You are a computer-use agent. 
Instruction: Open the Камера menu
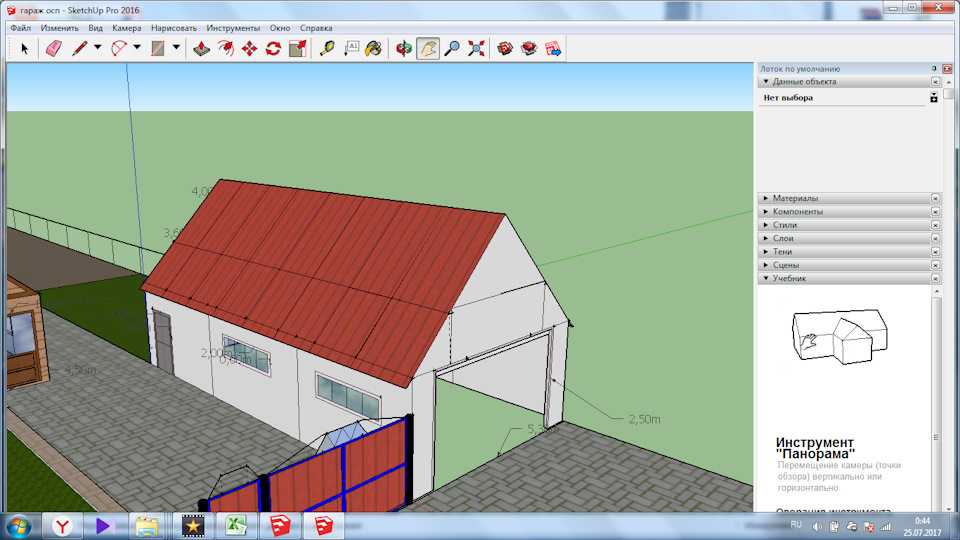click(x=127, y=28)
